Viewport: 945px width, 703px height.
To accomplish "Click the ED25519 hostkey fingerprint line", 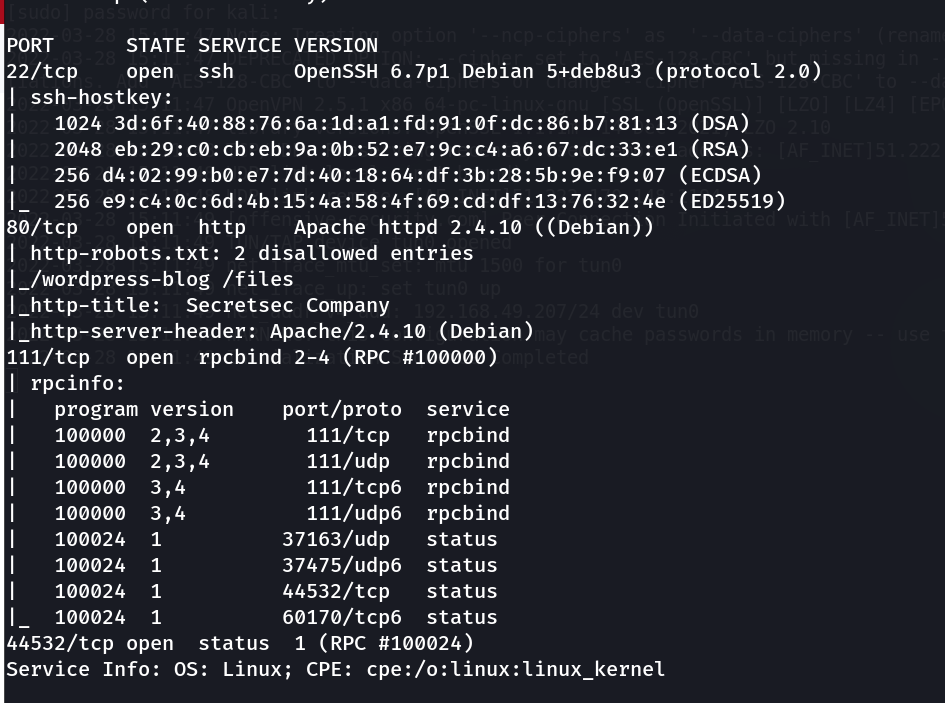I will tap(418, 202).
